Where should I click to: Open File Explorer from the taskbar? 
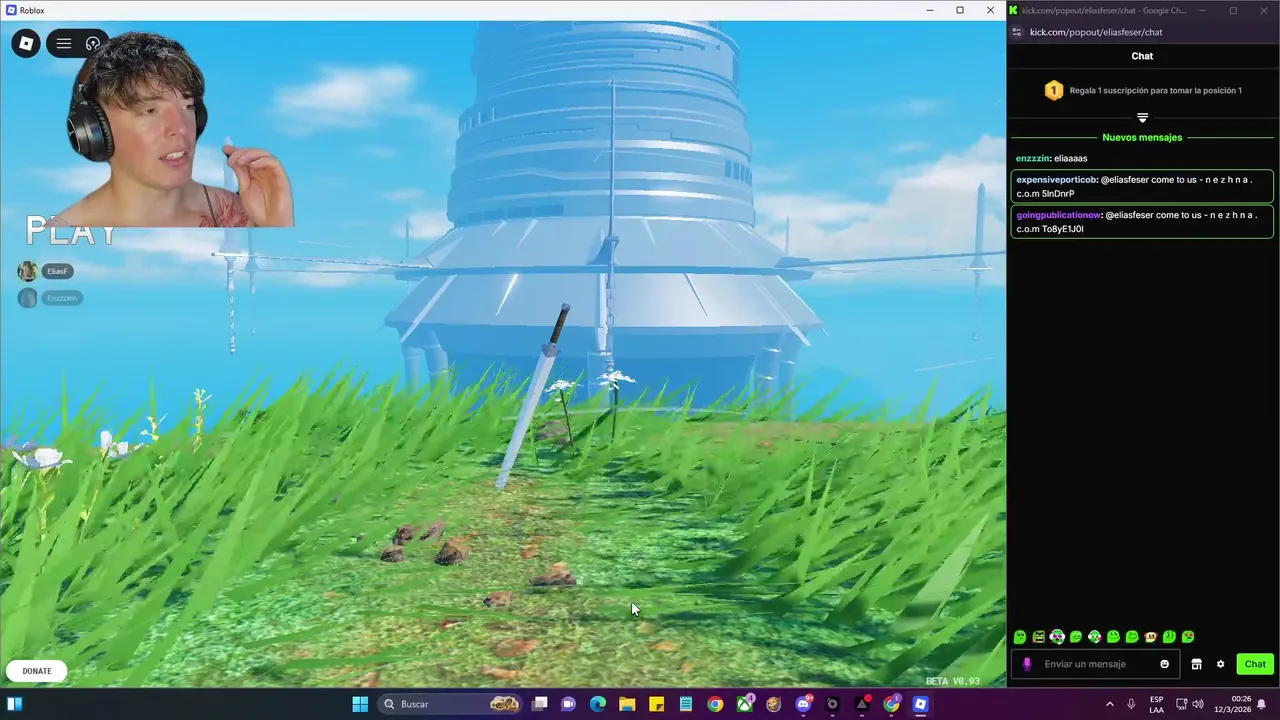click(627, 704)
